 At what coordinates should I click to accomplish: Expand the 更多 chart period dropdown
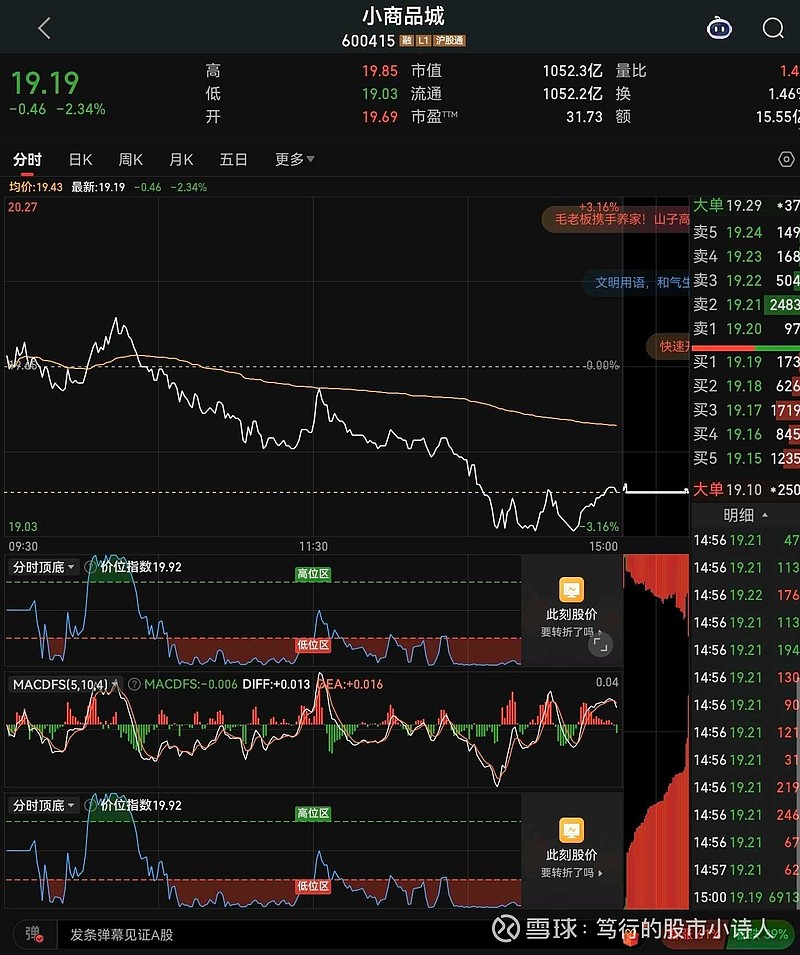pos(294,160)
